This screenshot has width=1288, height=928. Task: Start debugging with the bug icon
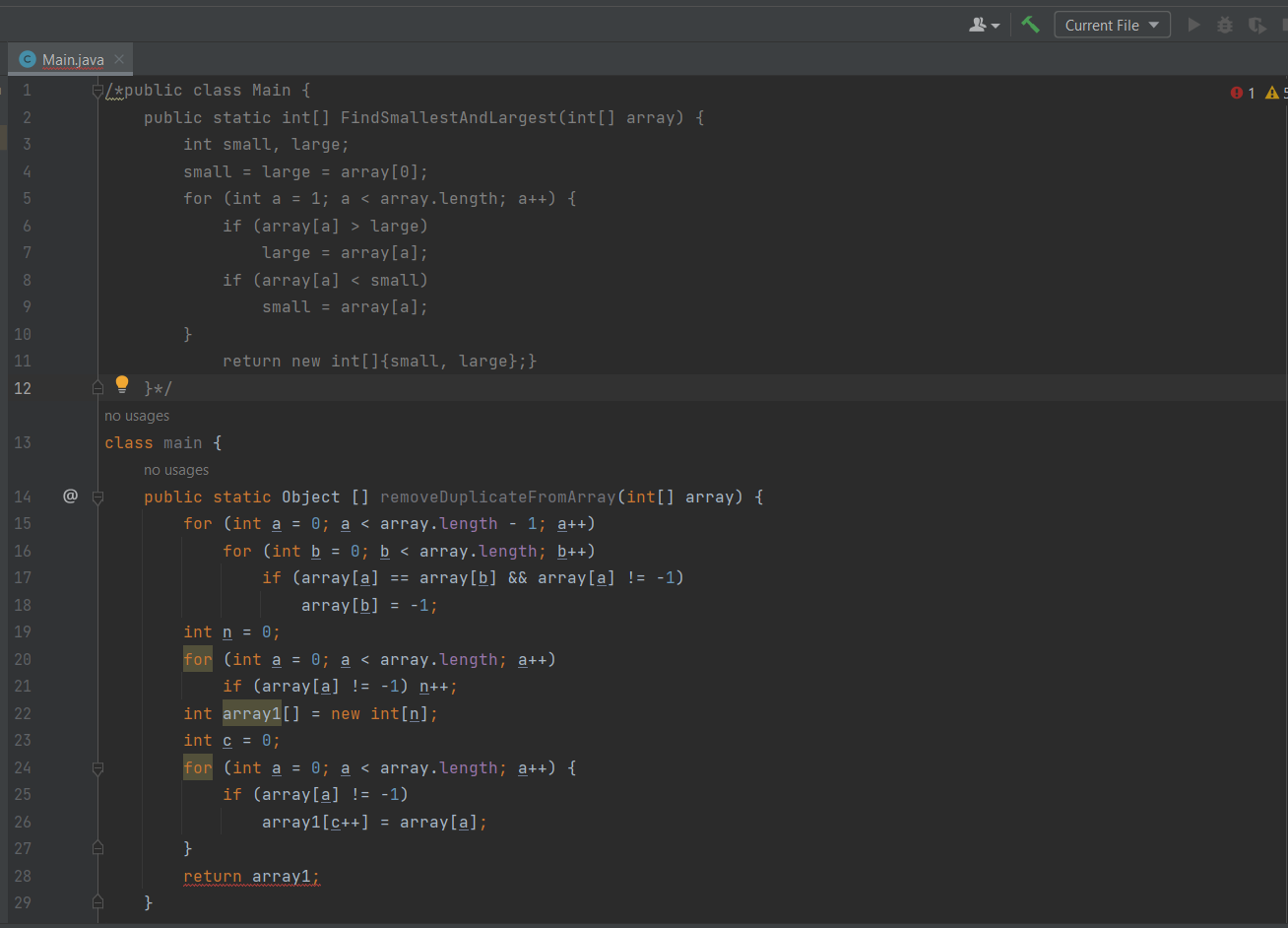click(x=1225, y=25)
